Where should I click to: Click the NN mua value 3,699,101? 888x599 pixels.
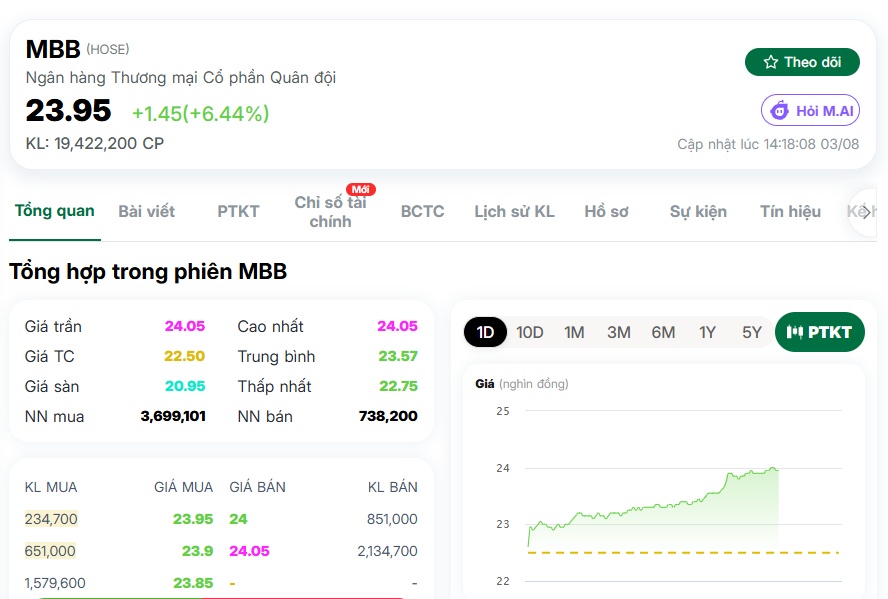tap(173, 416)
